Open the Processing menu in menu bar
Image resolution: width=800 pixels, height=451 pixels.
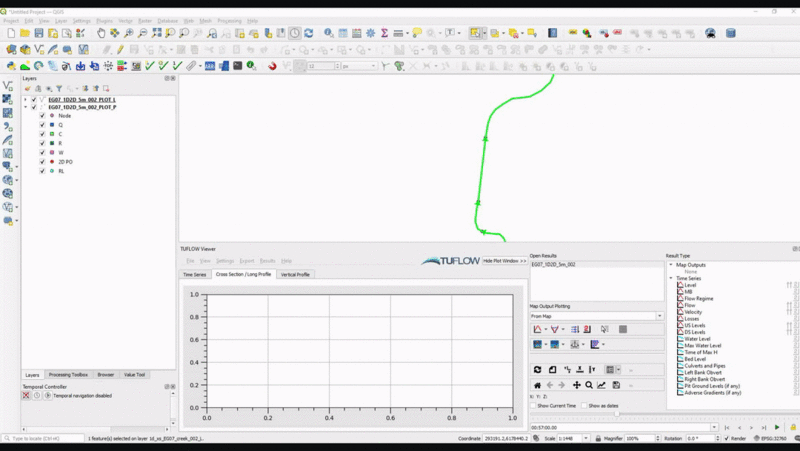click(227, 20)
